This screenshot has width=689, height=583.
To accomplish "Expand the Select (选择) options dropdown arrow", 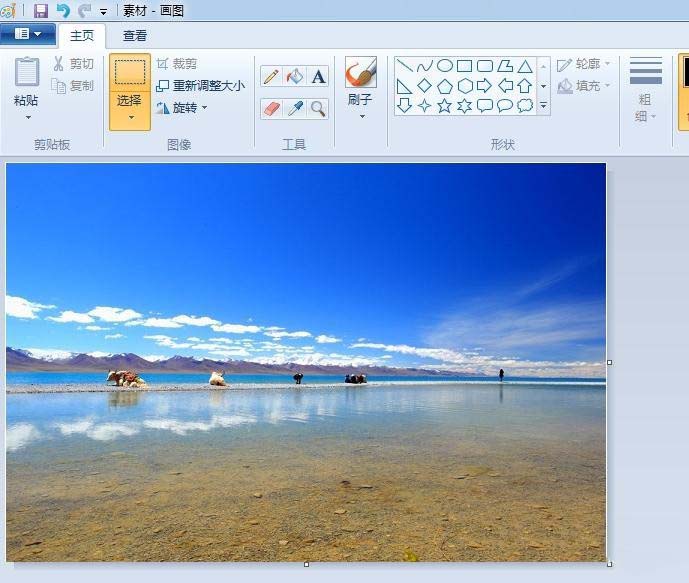I will pyautogui.click(x=131, y=118).
